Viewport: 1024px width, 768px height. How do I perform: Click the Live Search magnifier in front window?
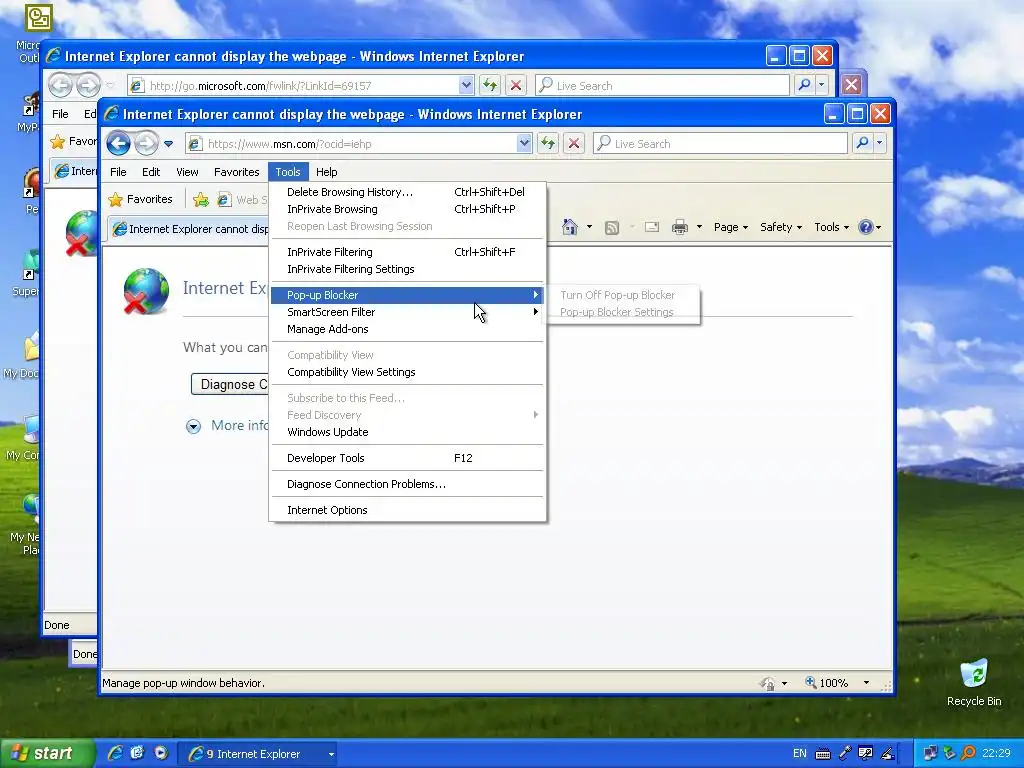pyautogui.click(x=862, y=143)
